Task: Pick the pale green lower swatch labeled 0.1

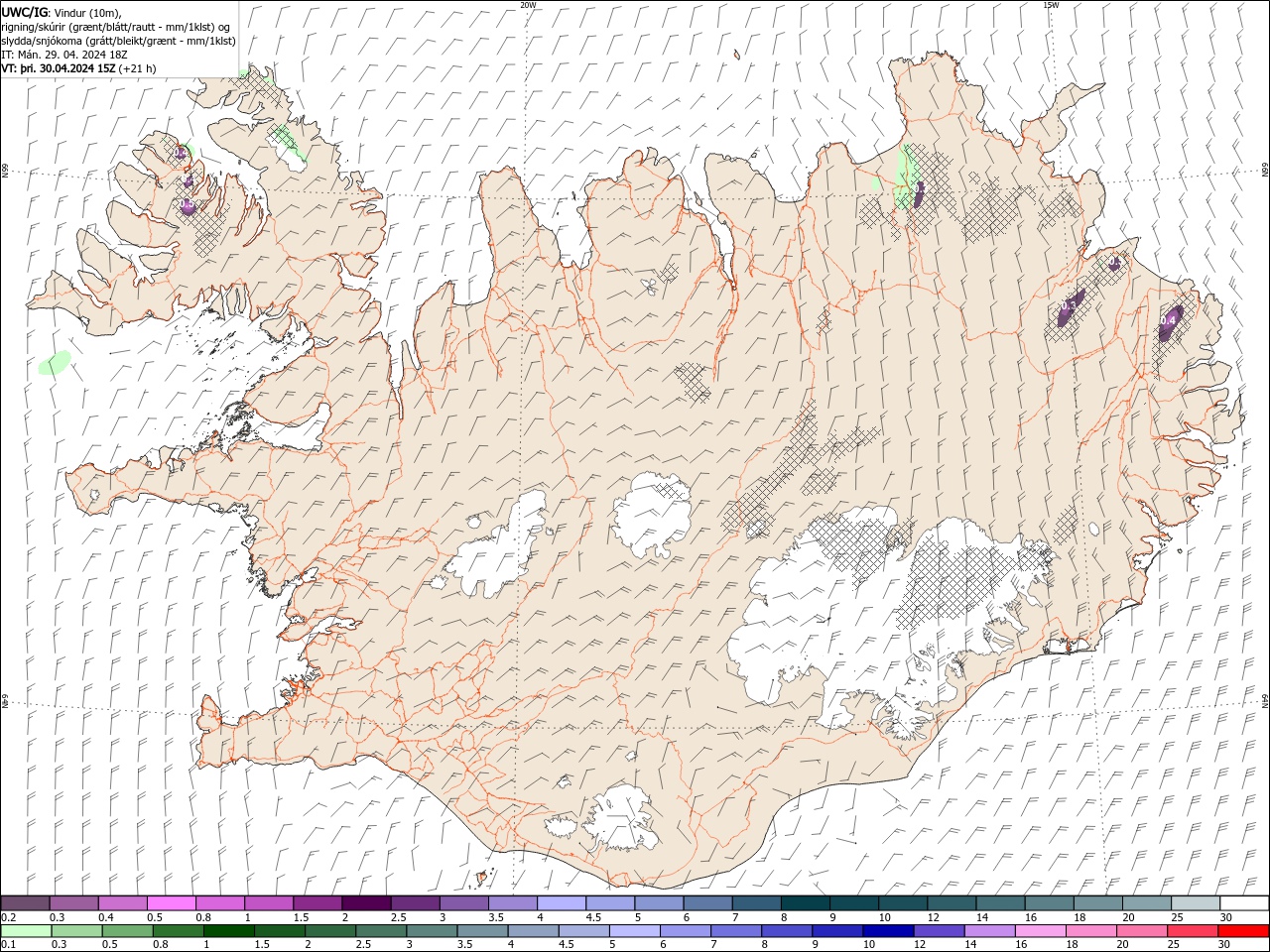Action: 27,931
